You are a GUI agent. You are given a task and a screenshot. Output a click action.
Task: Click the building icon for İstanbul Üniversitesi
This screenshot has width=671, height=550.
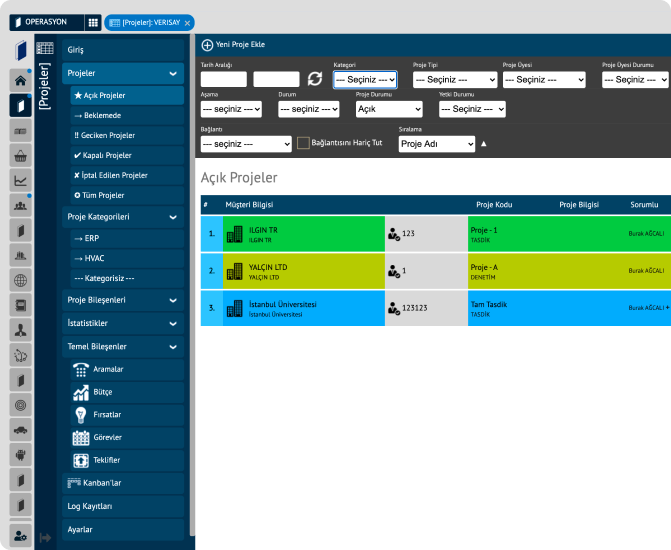pos(235,309)
